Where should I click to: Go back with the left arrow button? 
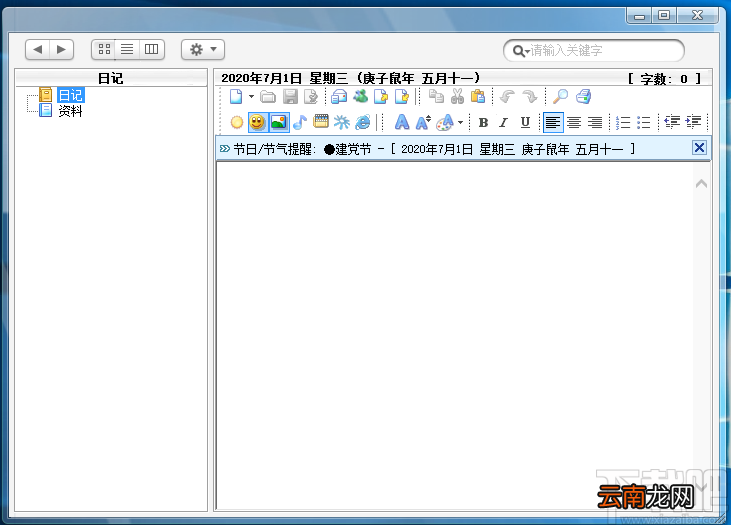38,49
